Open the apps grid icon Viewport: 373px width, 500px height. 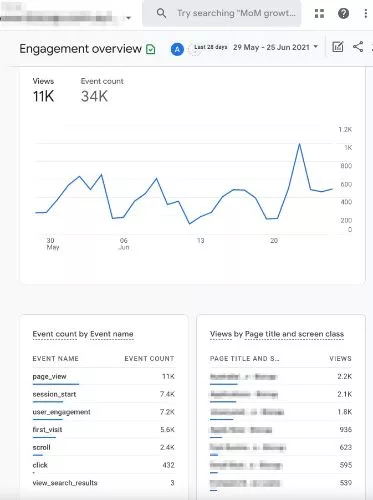[319, 13]
